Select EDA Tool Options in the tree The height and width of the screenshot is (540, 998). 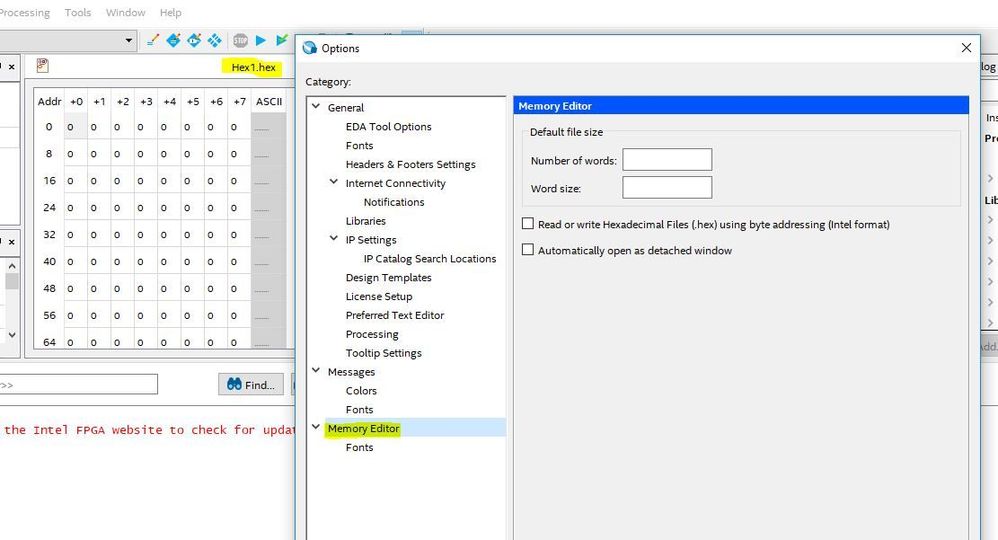388,127
